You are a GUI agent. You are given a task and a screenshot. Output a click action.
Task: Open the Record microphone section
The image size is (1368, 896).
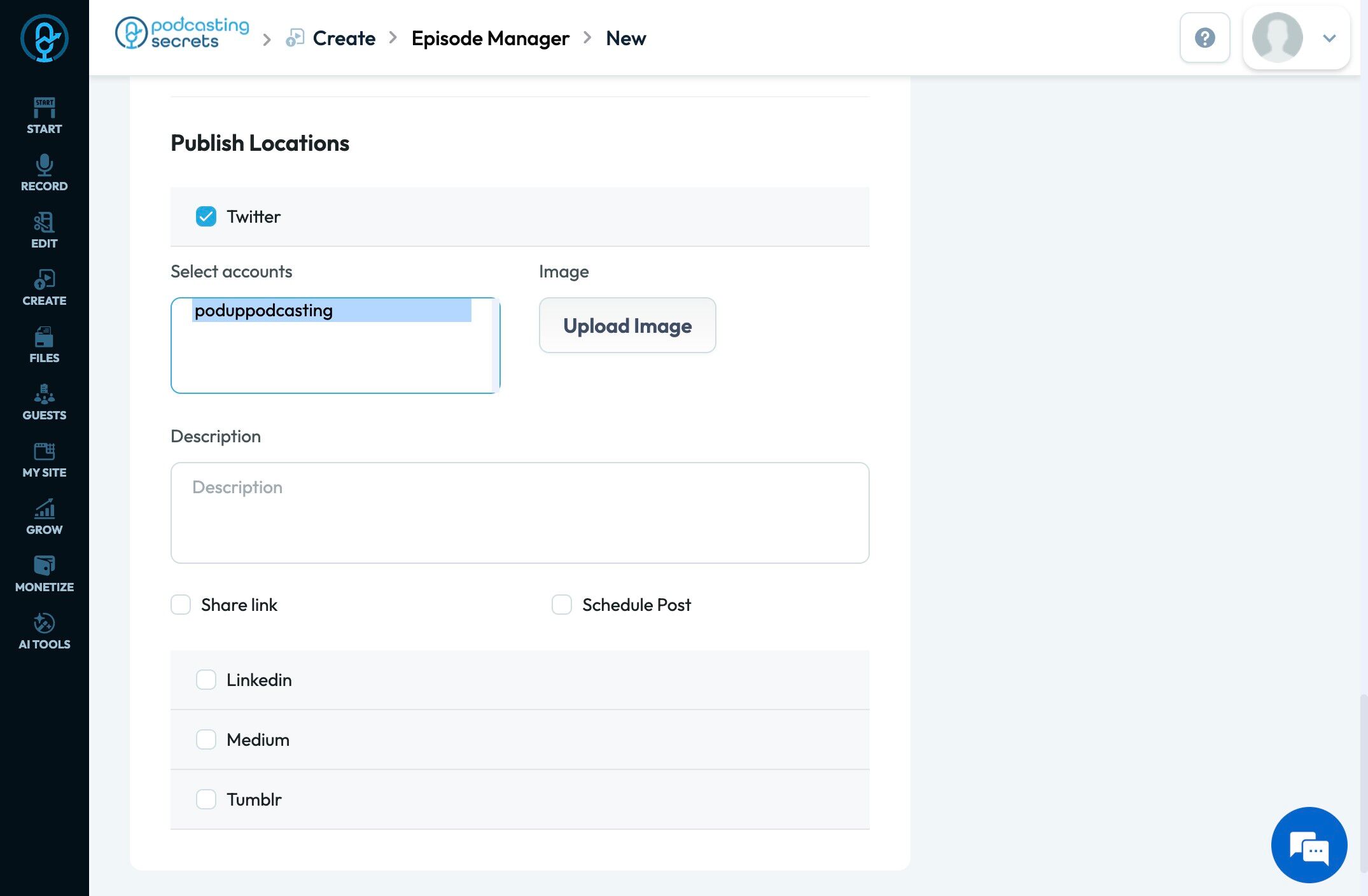coord(44,172)
